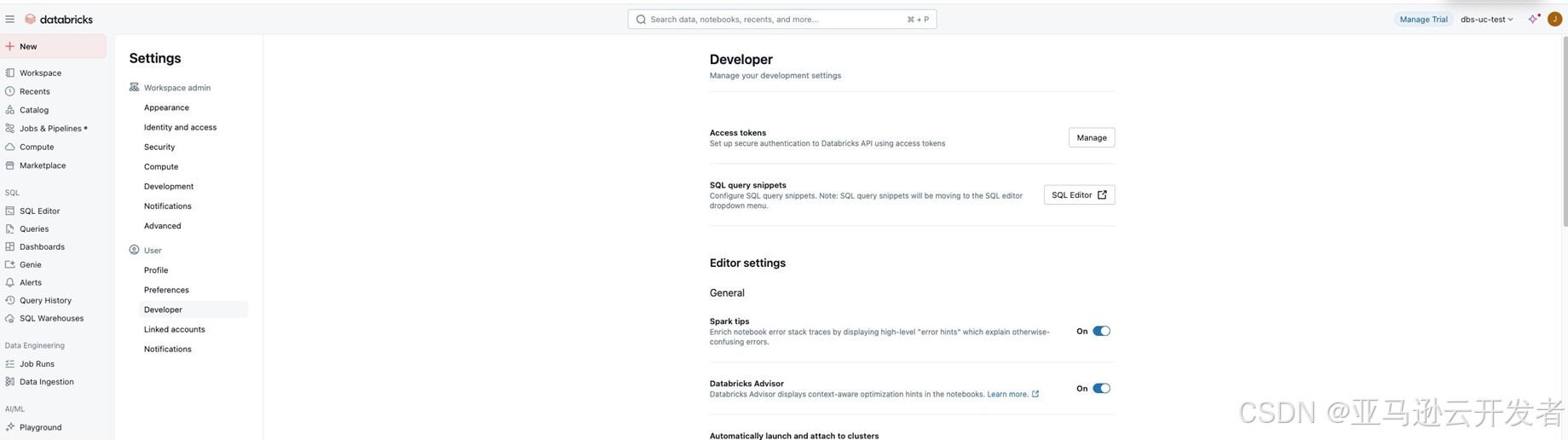Click the Marketplace sidebar label

43,165
